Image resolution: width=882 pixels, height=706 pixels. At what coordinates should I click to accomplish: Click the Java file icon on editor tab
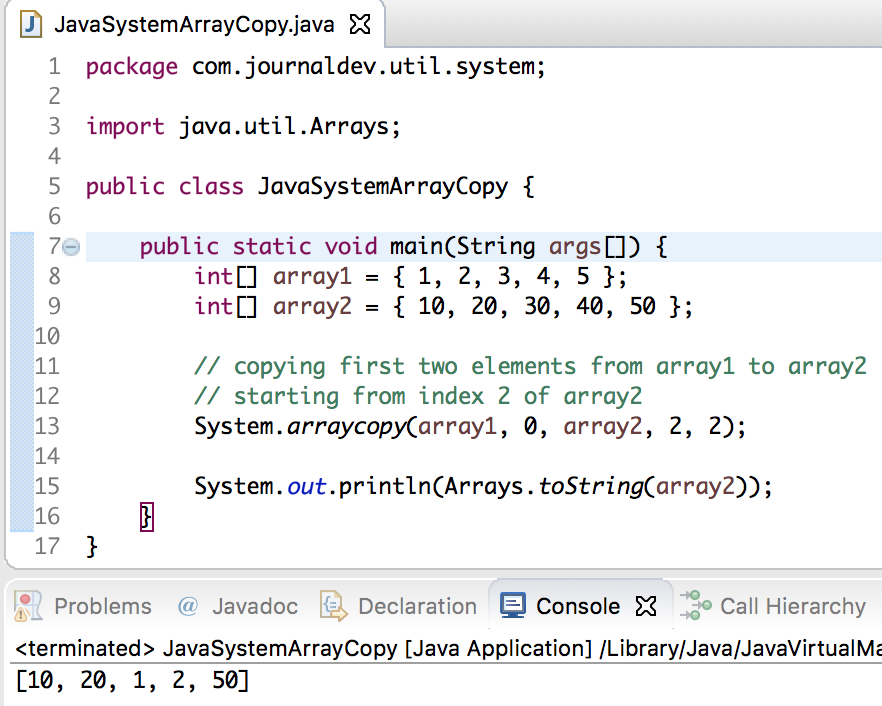point(31,25)
